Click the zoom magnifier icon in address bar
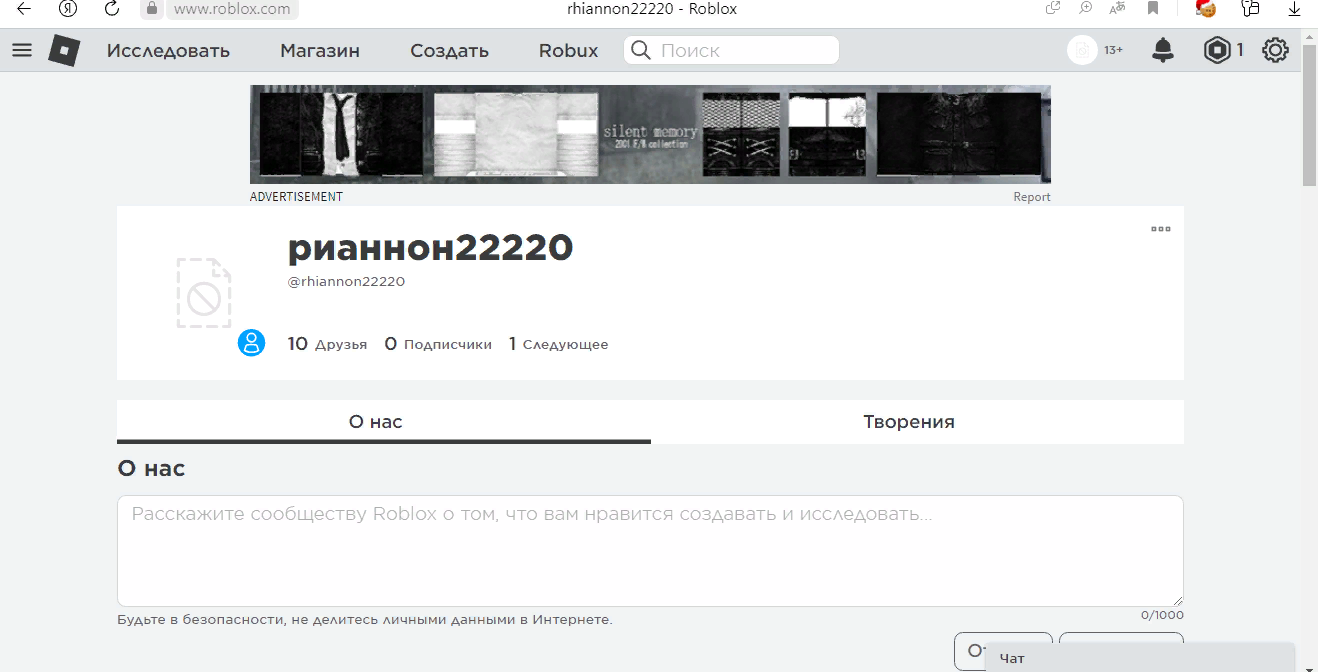Screen dimensions: 1318x672 1086,9
